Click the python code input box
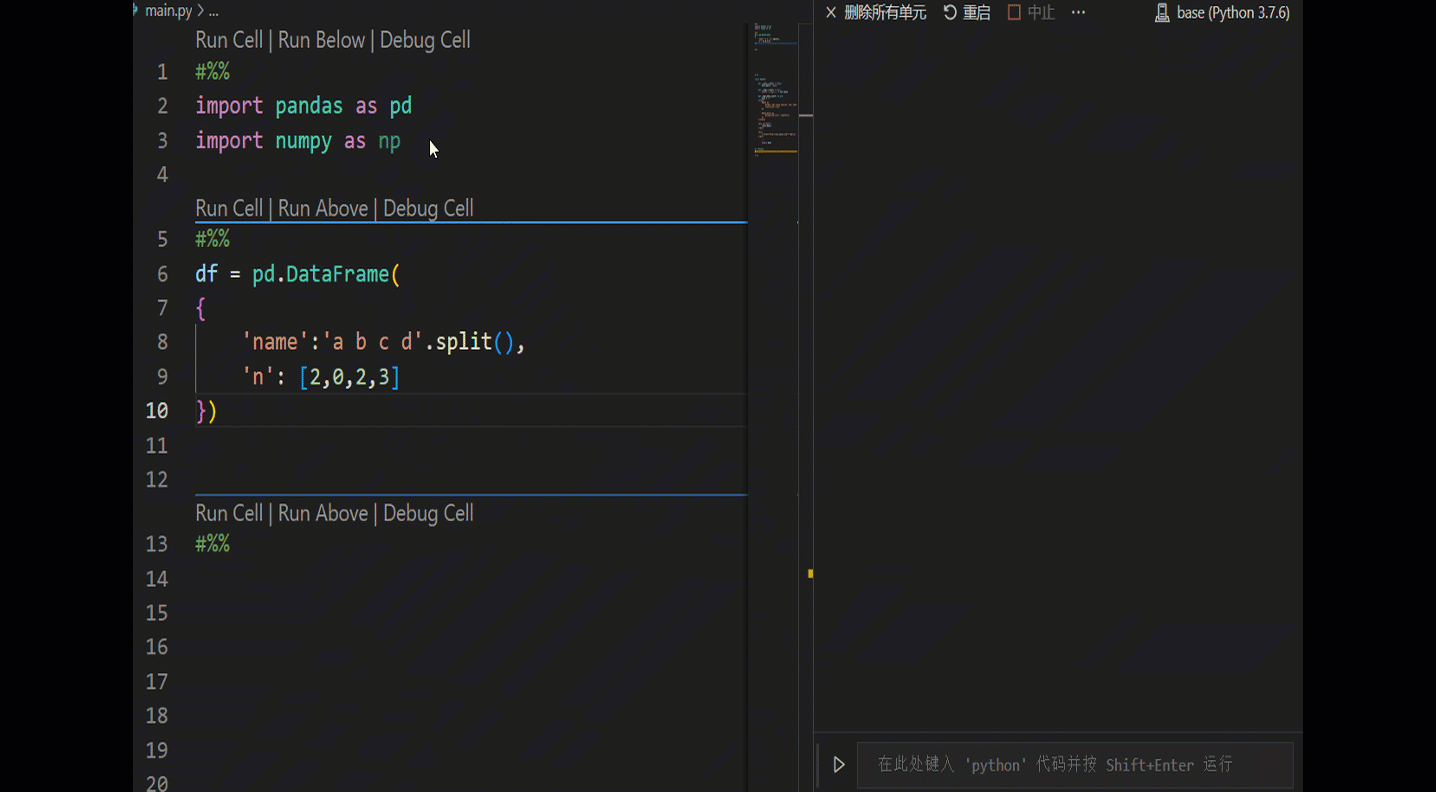 pos(1075,764)
